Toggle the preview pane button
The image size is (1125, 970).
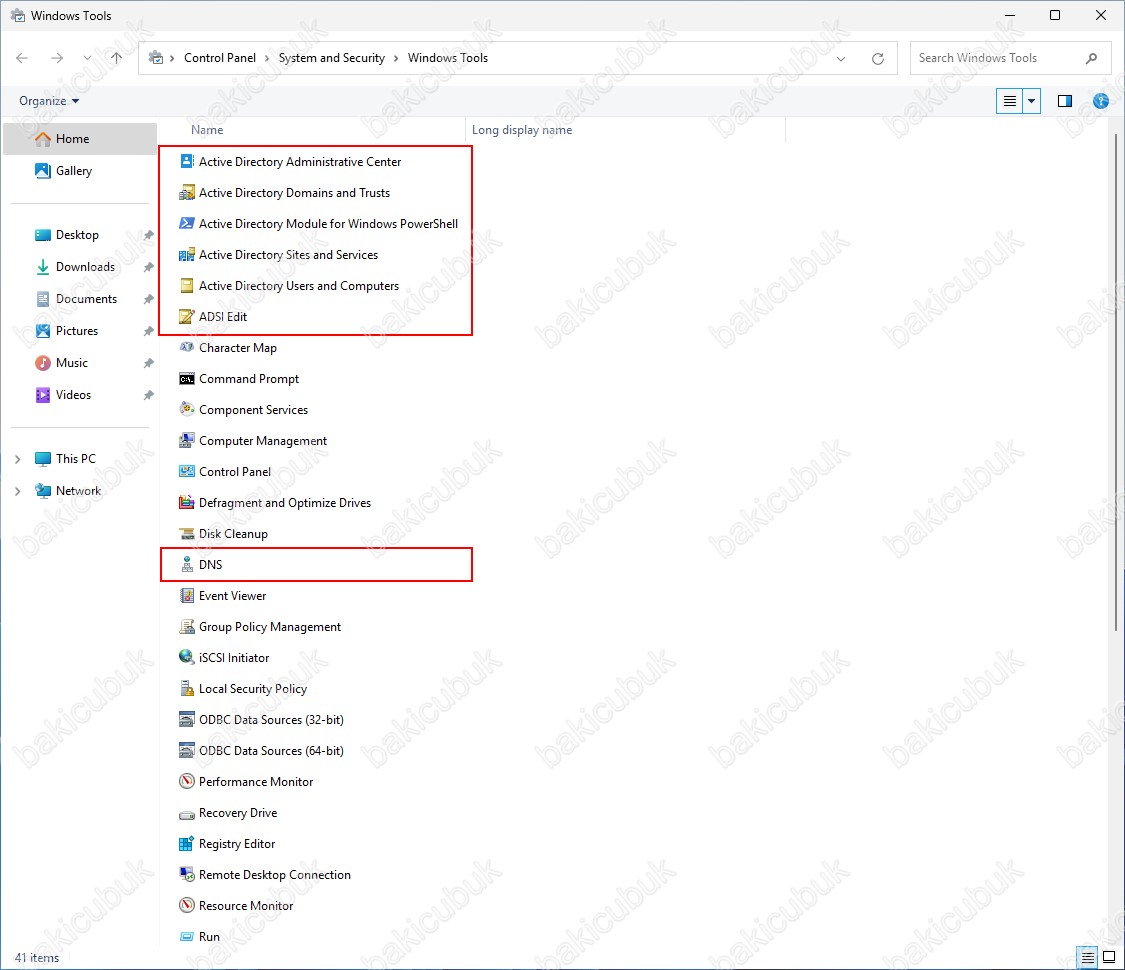click(x=1065, y=101)
